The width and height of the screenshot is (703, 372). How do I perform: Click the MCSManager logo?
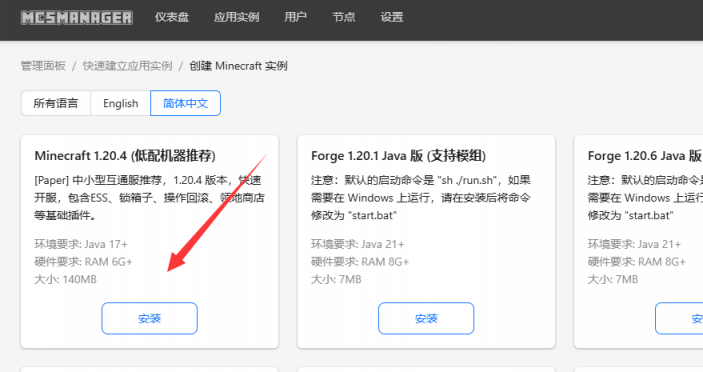[77, 17]
